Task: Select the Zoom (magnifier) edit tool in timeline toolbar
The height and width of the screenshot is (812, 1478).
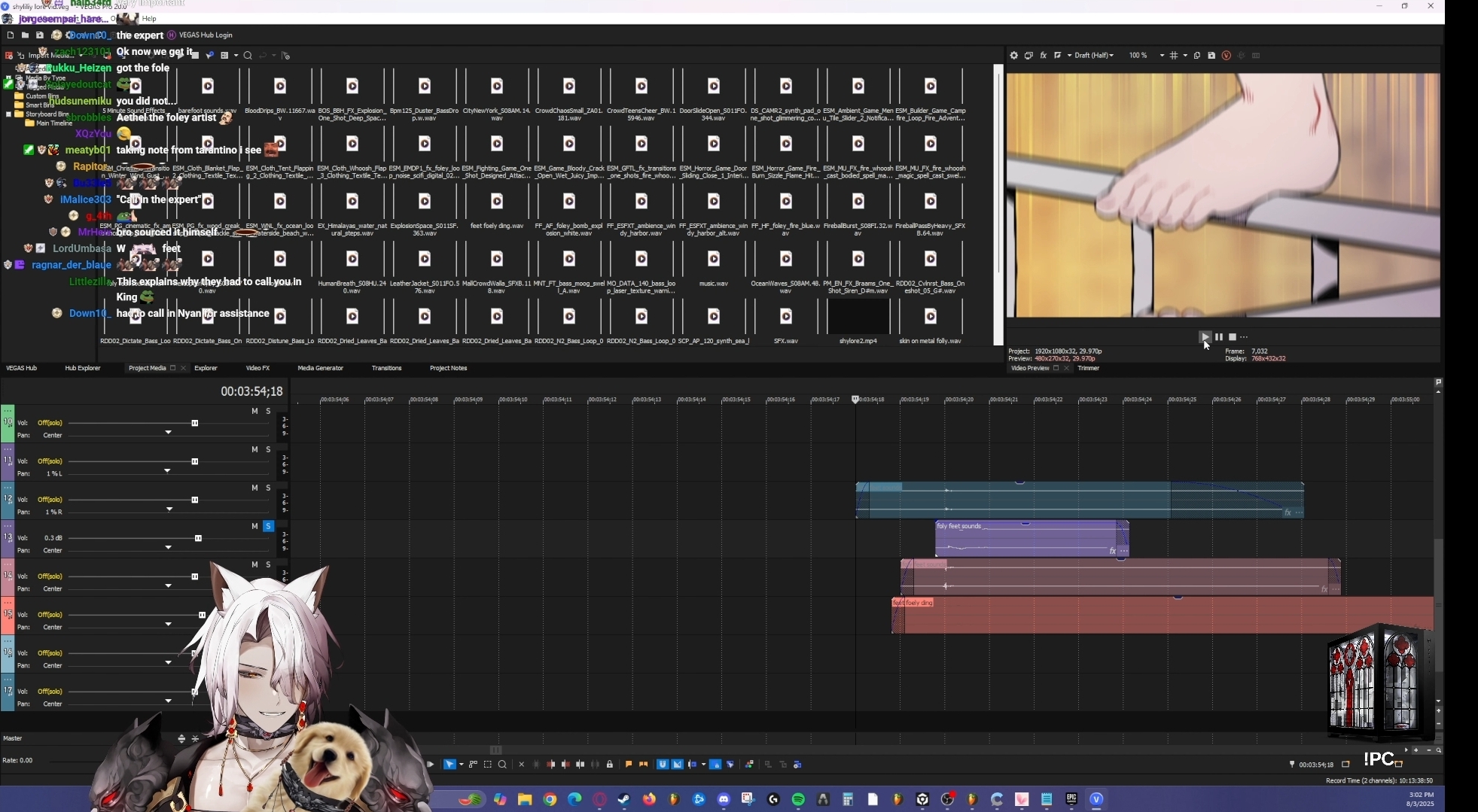Action: pyautogui.click(x=502, y=765)
